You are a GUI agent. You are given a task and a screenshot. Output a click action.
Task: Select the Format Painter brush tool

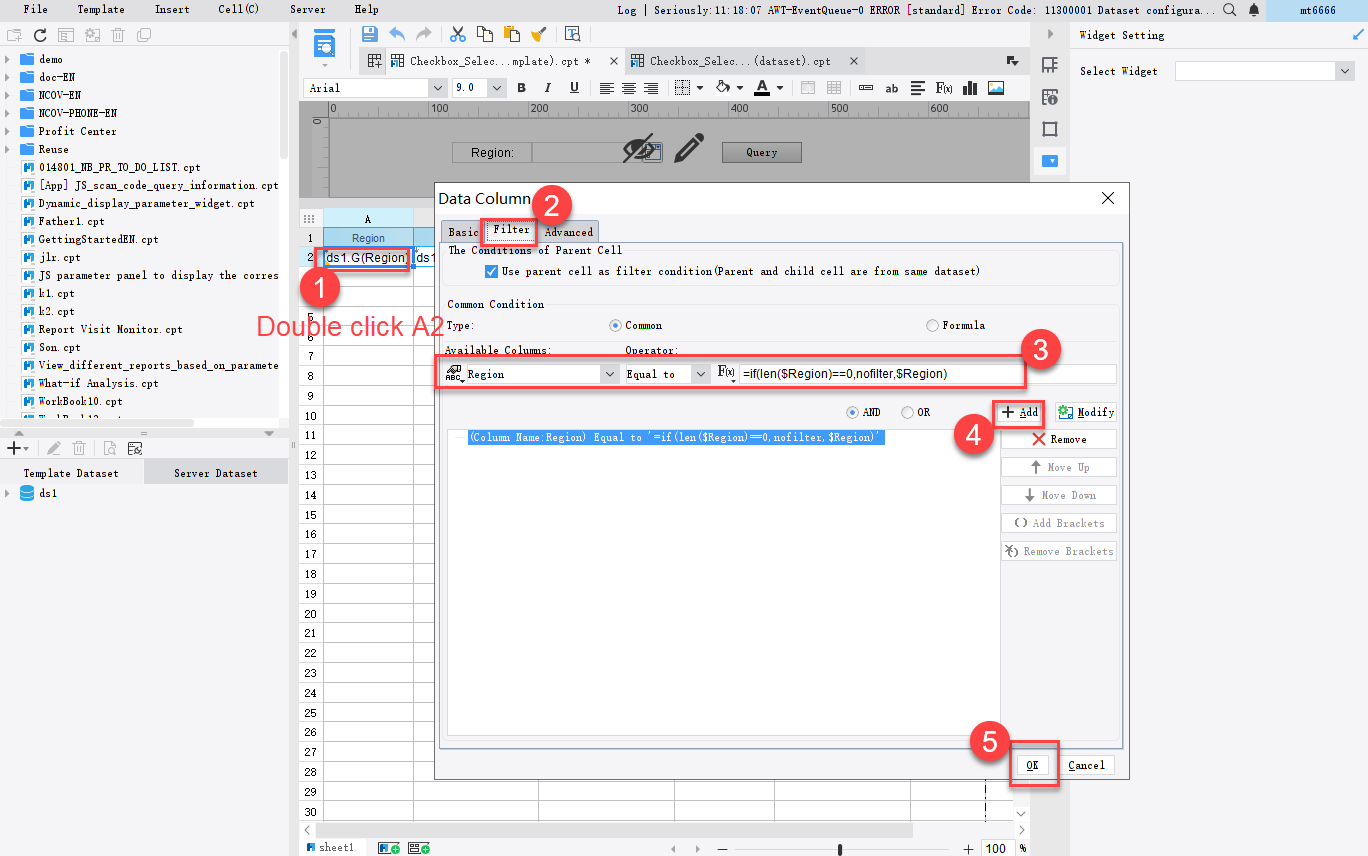point(539,33)
